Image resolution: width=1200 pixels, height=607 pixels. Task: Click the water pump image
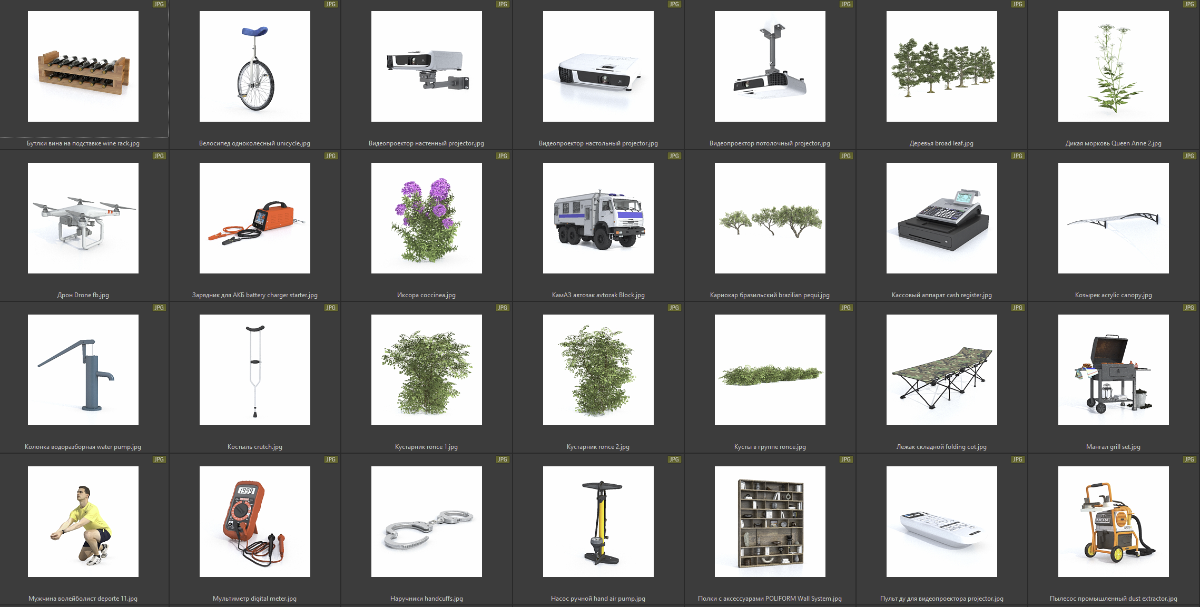[x=84, y=370]
